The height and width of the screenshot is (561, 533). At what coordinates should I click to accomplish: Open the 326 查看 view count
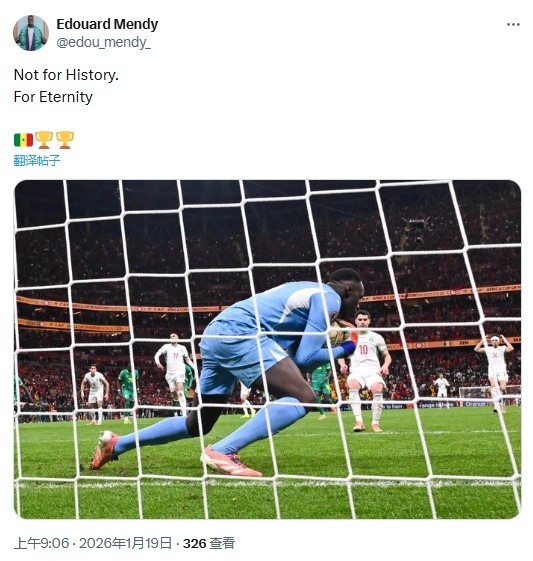(x=209, y=543)
